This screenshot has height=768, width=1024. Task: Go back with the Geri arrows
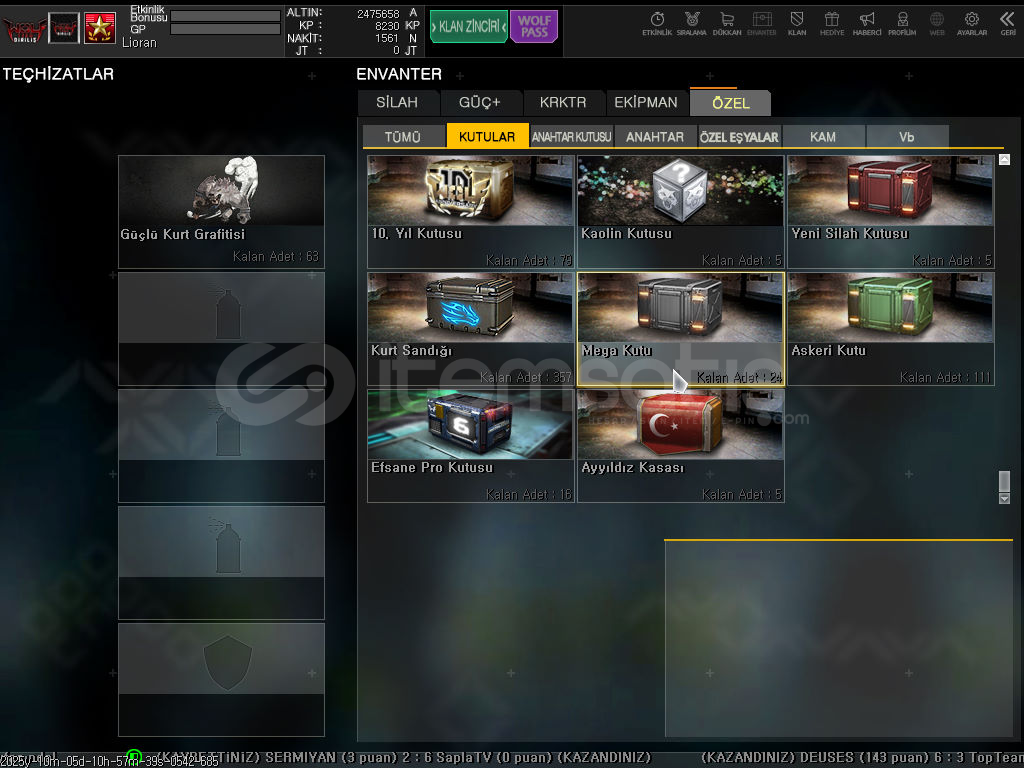point(1007,23)
